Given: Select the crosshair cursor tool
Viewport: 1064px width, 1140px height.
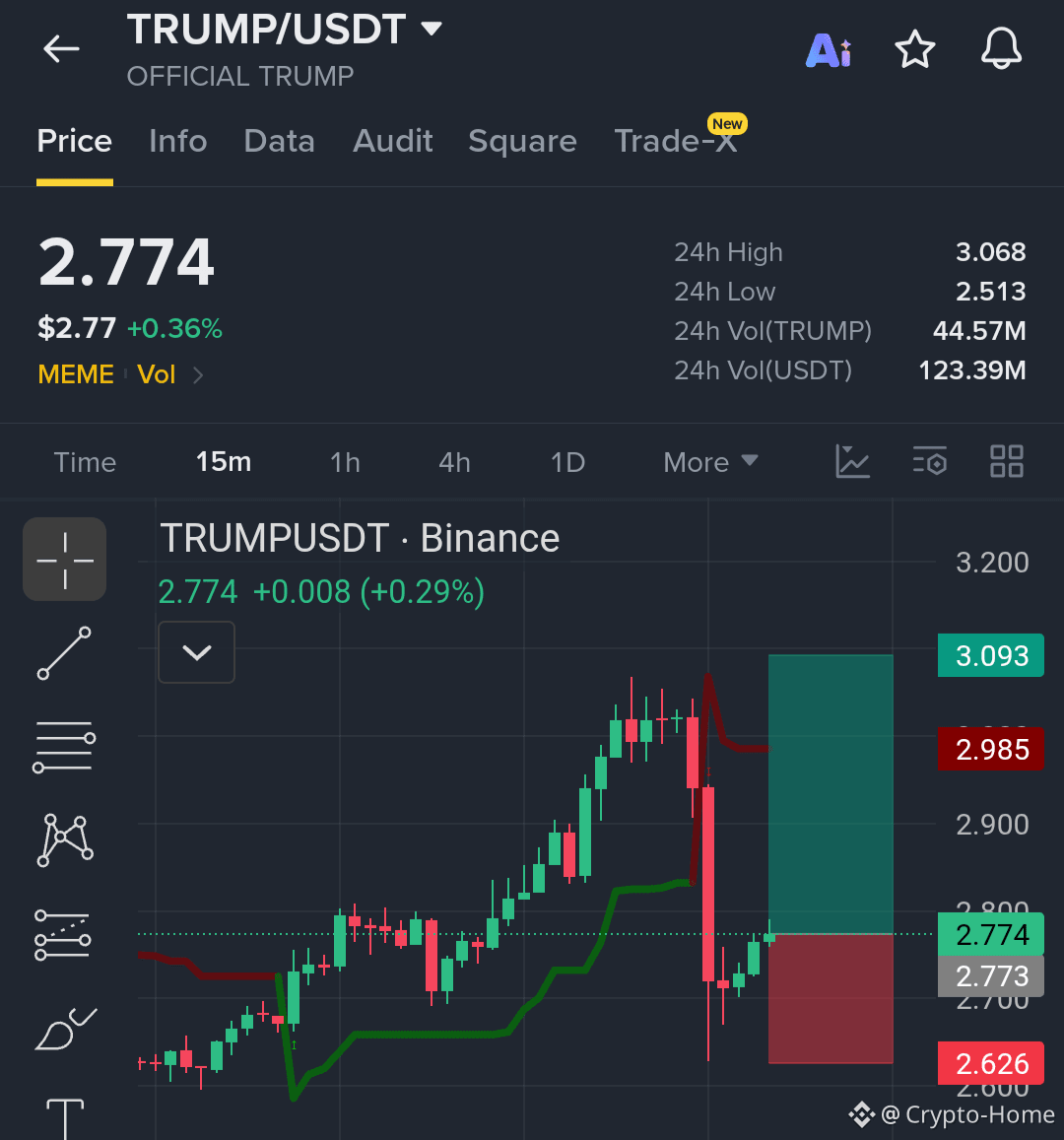Looking at the screenshot, I should [x=65, y=559].
